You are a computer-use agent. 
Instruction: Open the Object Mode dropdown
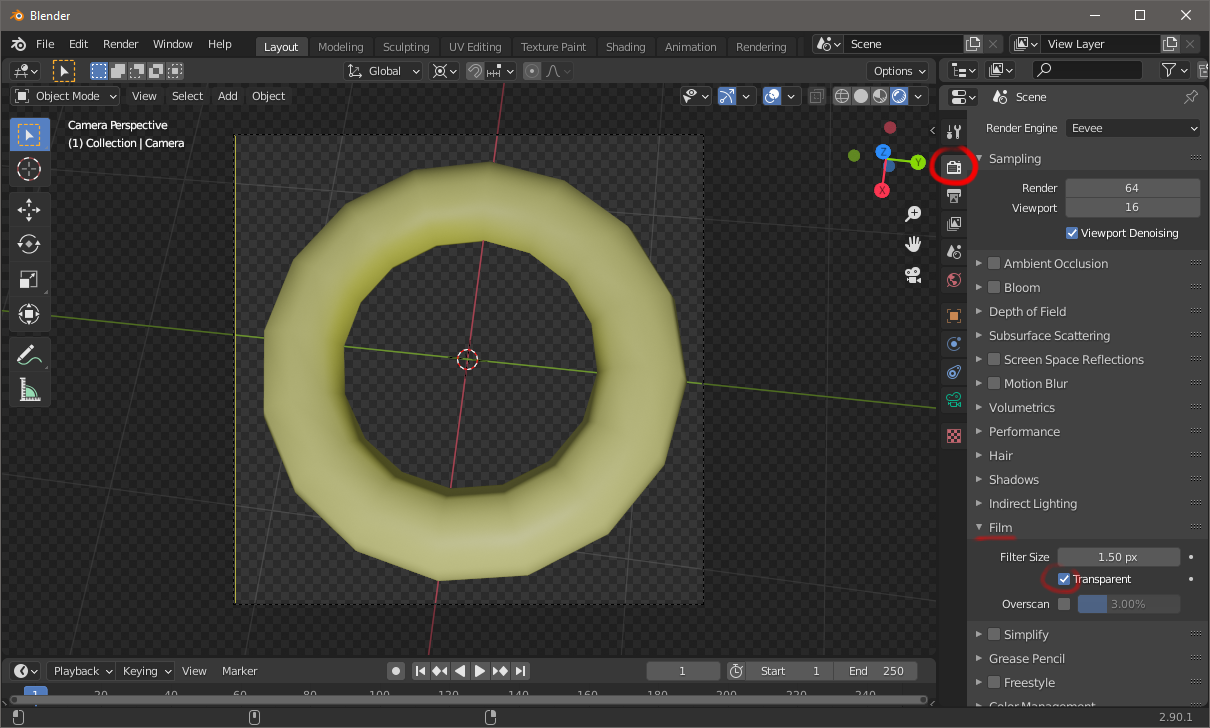tap(65, 96)
